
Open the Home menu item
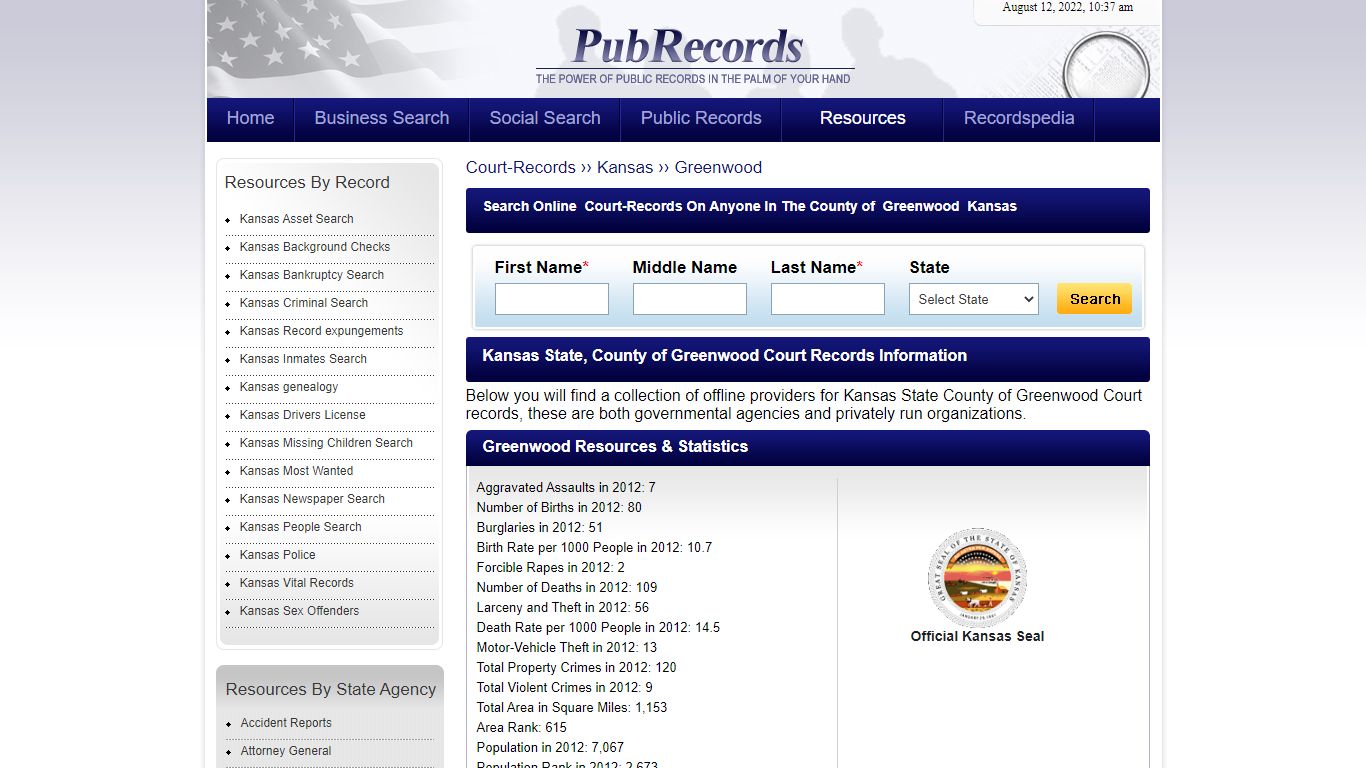[250, 118]
